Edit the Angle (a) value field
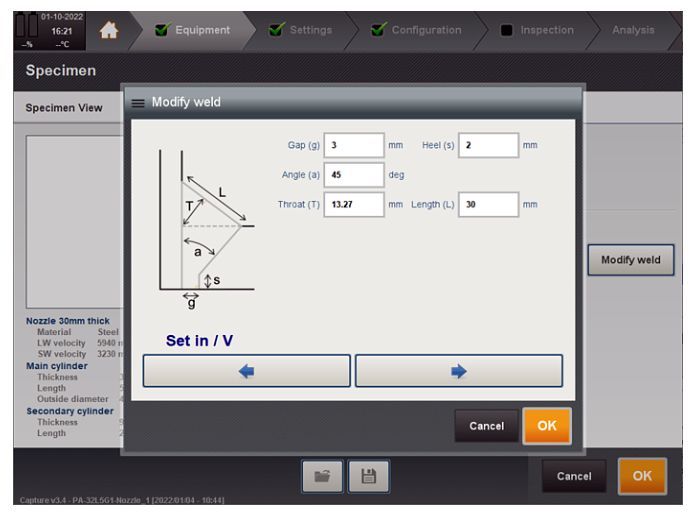Viewport: 700px width, 523px height. [x=354, y=175]
